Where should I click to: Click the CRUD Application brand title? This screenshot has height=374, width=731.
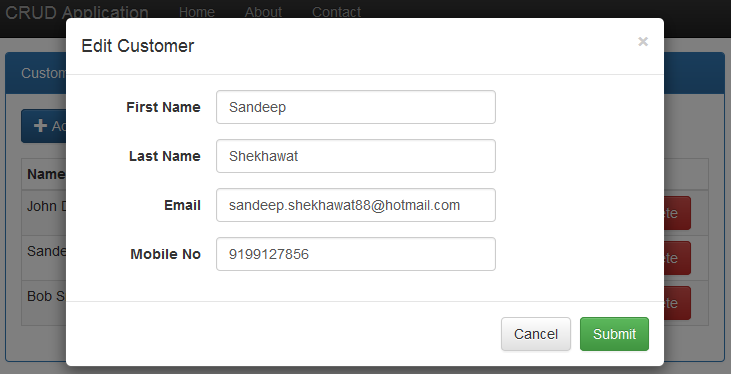tap(76, 12)
